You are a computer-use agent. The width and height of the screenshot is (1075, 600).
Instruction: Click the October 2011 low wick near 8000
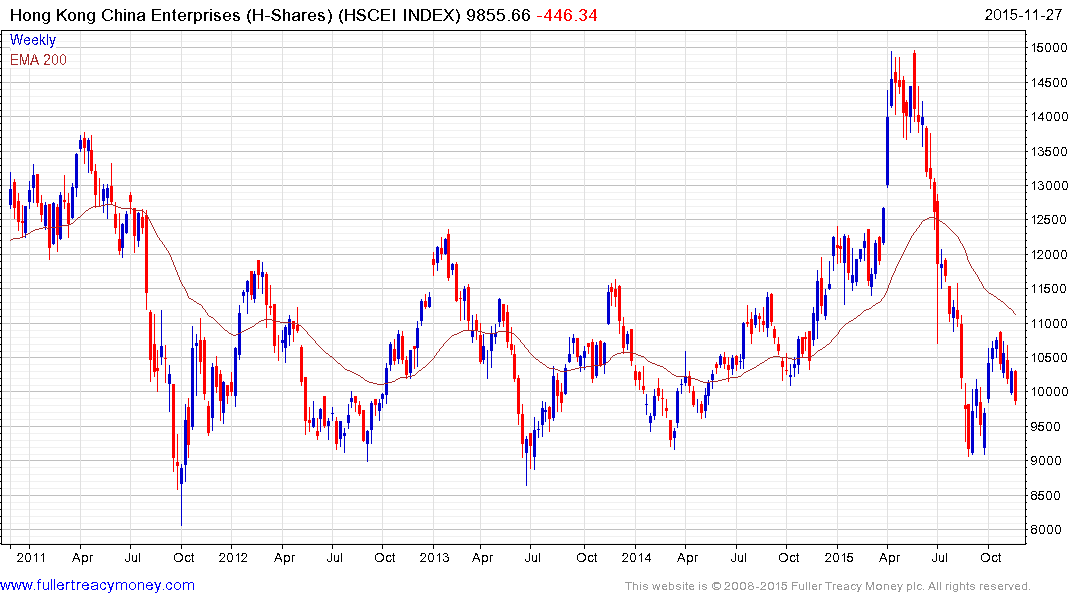tap(181, 505)
